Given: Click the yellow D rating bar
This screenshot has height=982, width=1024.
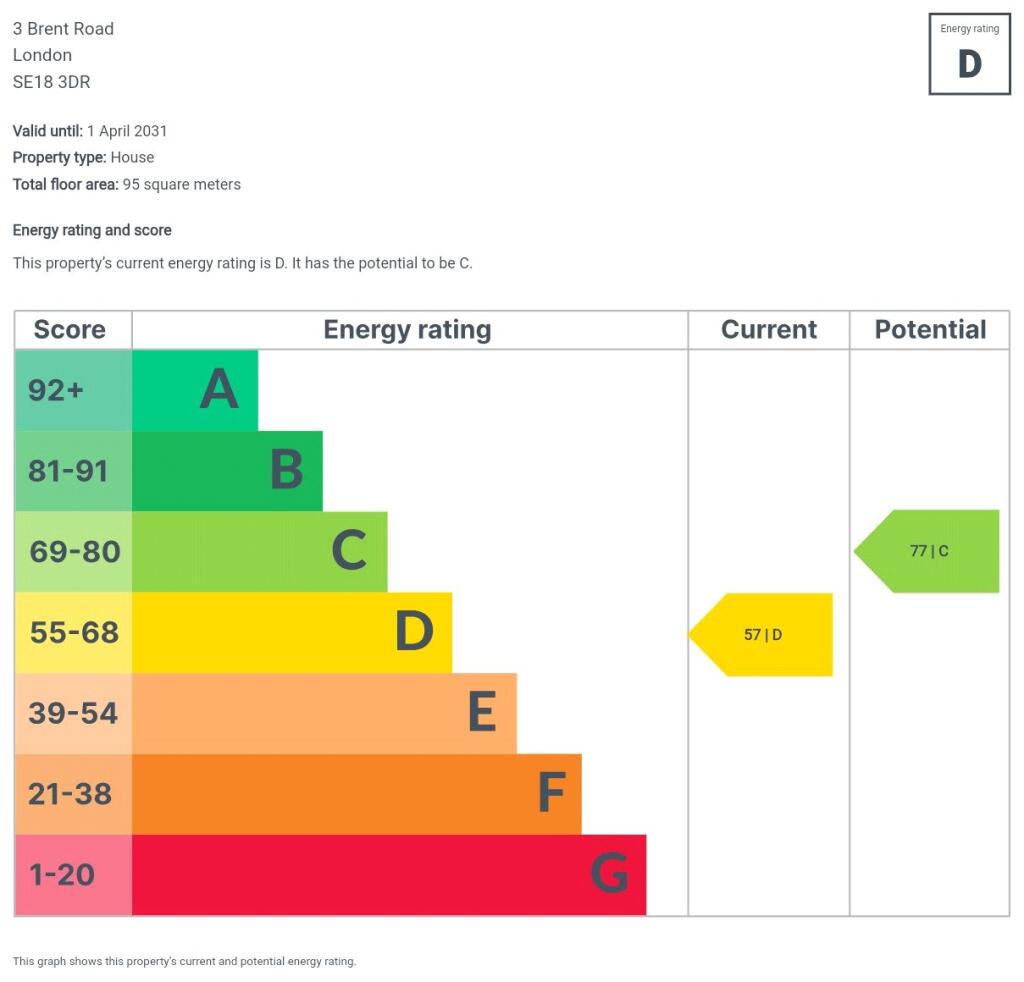Looking at the screenshot, I should [291, 632].
